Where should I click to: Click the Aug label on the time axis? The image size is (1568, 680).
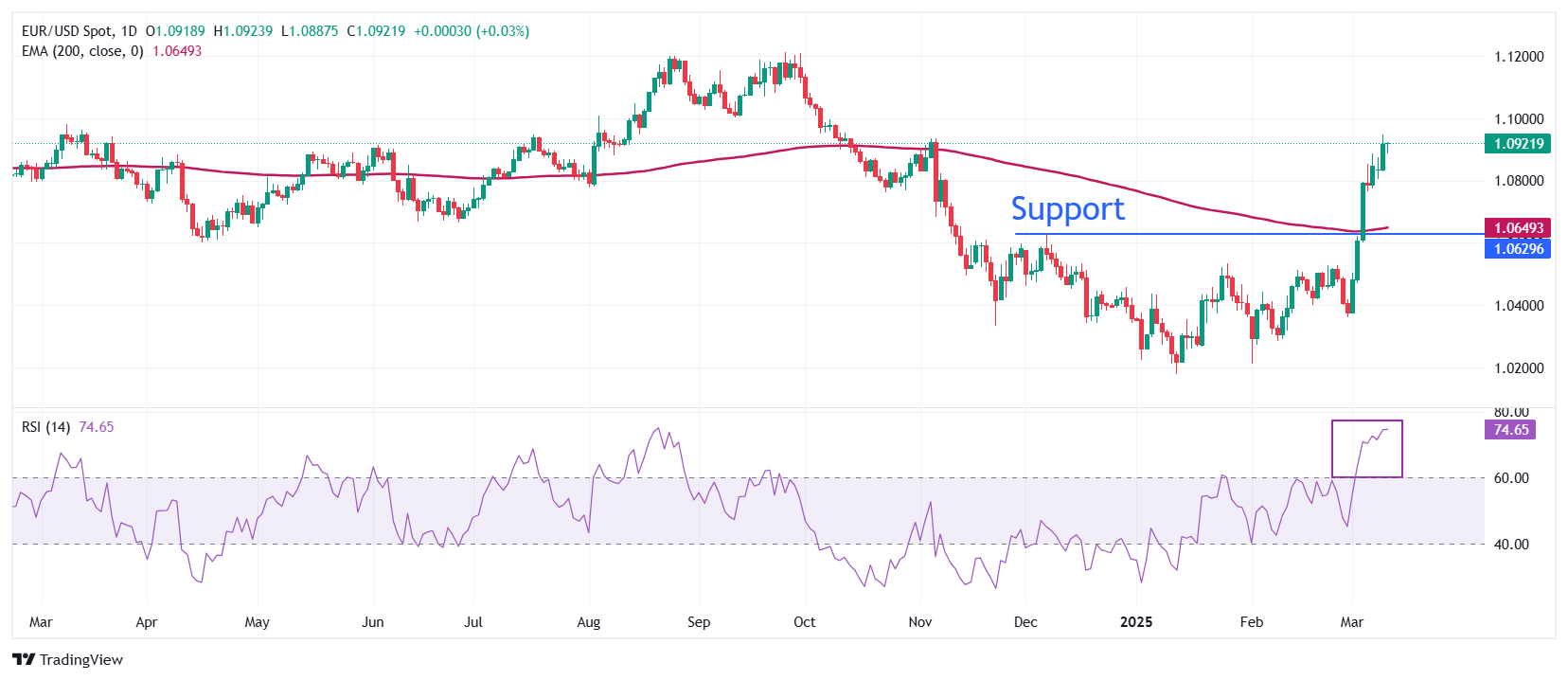589,622
